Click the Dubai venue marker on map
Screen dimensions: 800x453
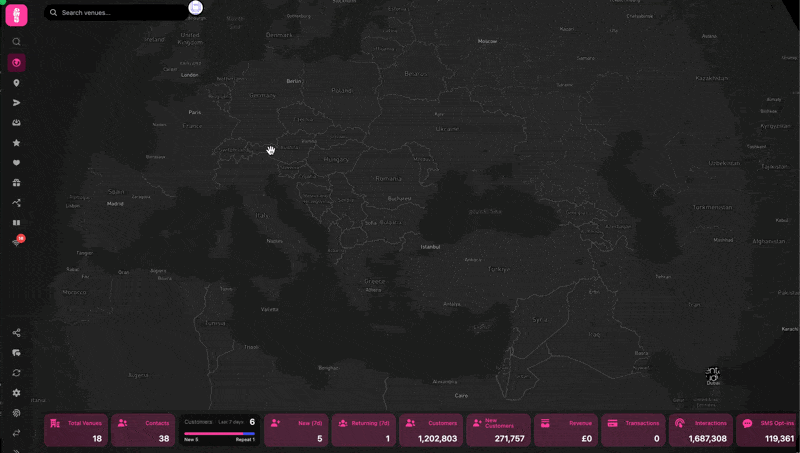[713, 376]
